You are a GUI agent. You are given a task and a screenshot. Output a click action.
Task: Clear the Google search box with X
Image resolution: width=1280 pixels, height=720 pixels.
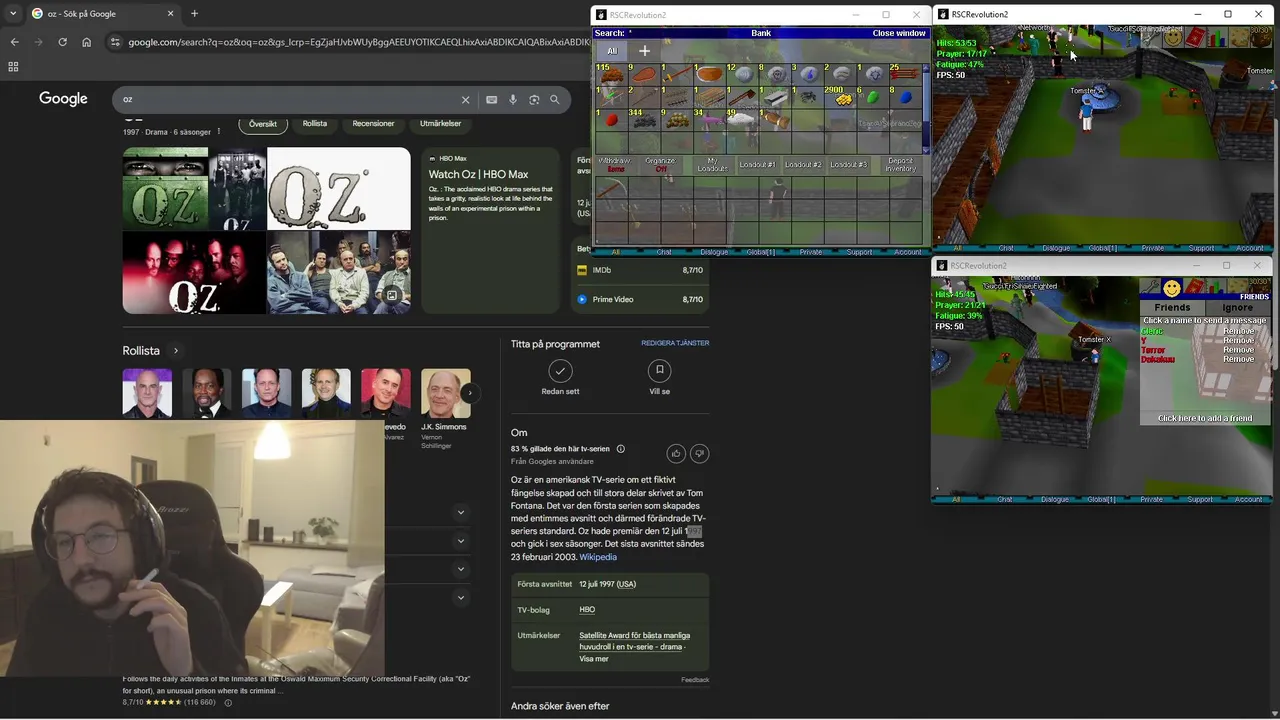(465, 100)
